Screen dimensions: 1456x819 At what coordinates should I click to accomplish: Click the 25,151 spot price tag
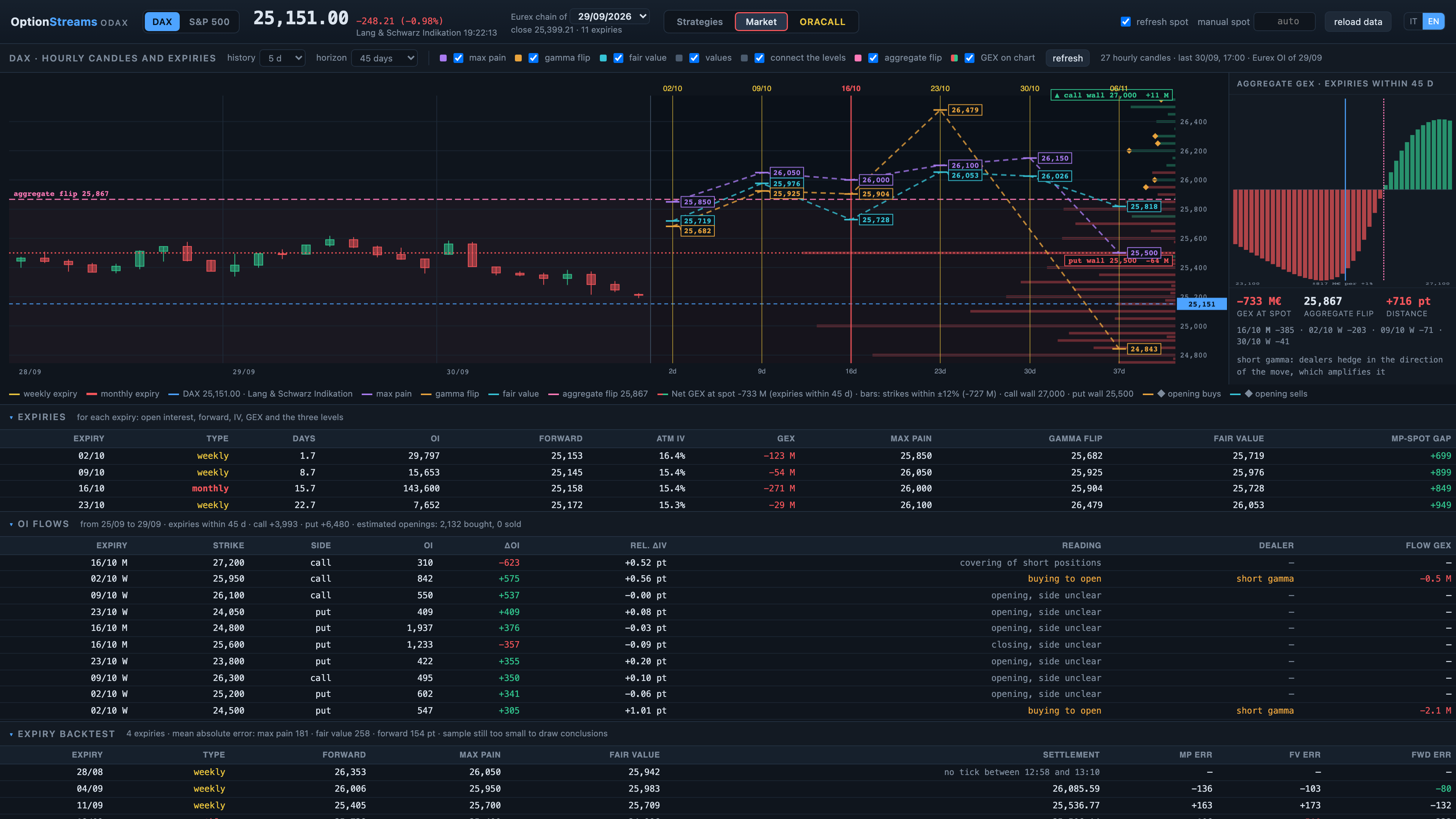[1202, 304]
